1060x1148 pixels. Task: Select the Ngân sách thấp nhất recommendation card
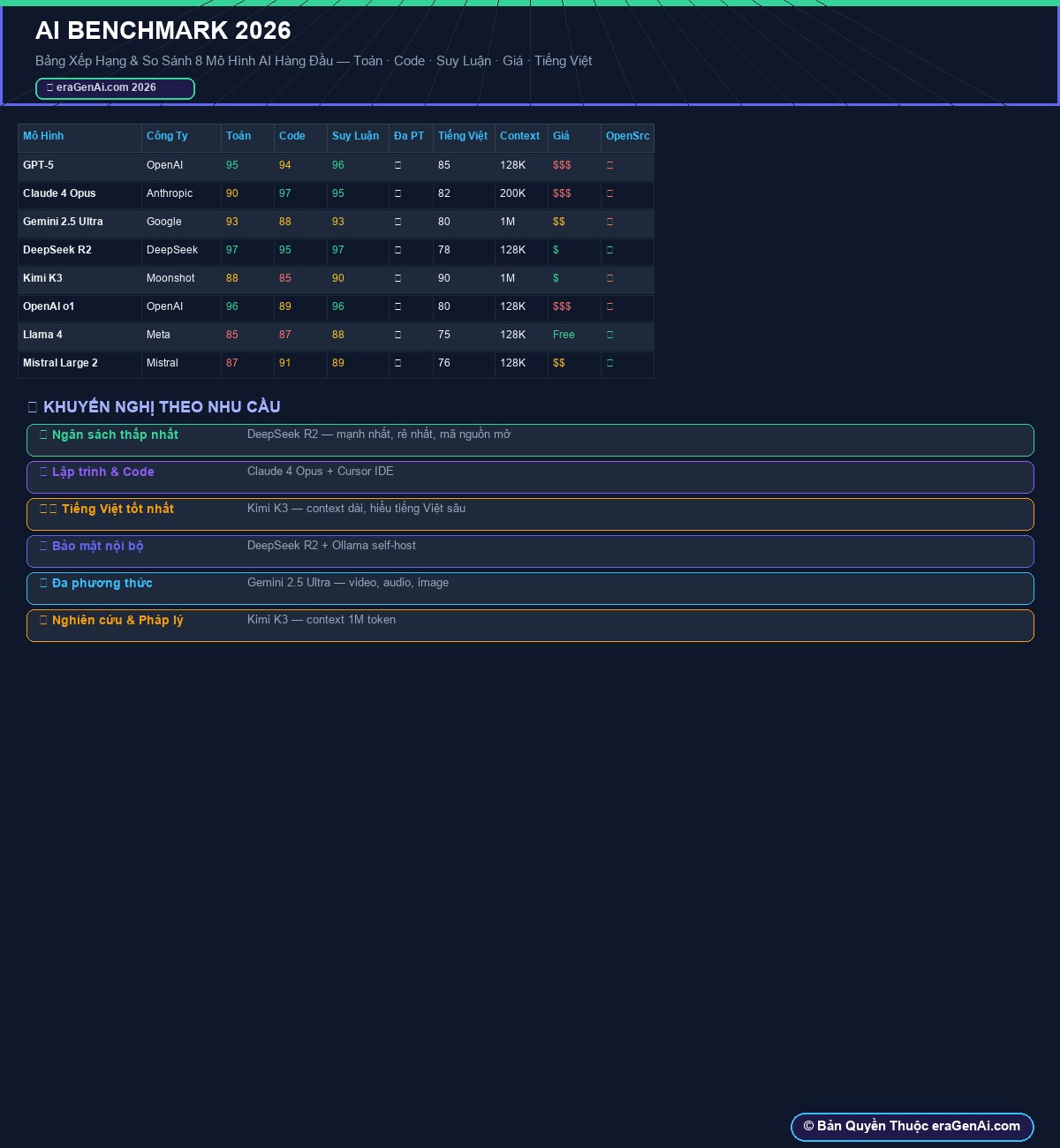(x=530, y=440)
